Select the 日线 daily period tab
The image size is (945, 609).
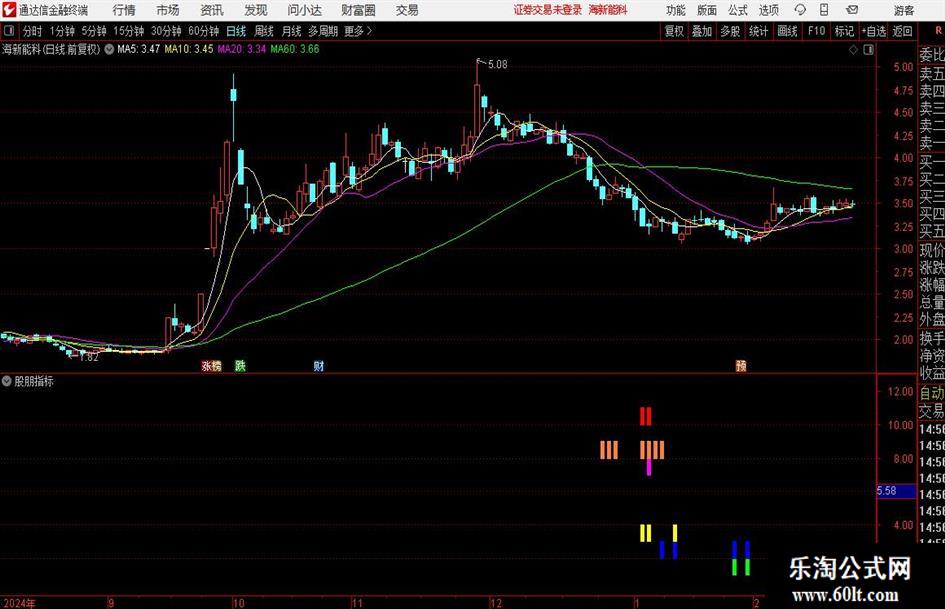(x=236, y=31)
